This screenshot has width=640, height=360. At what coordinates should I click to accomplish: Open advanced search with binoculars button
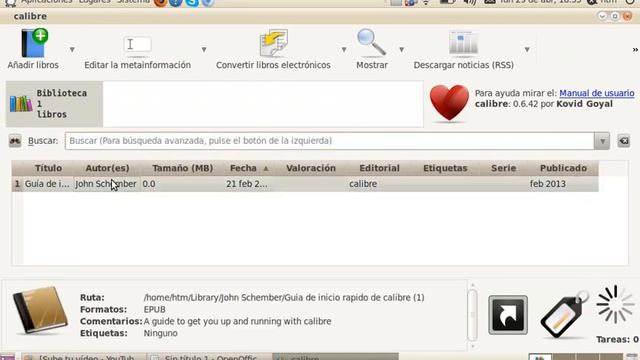(15, 141)
